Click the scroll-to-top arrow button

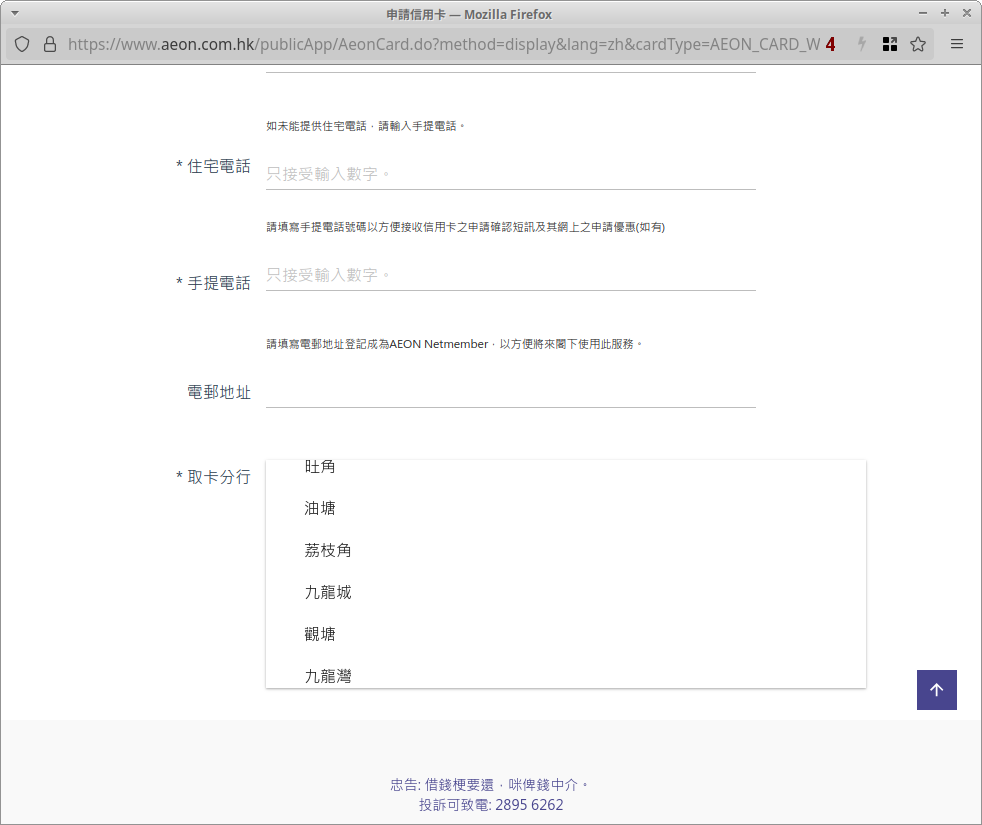coord(937,690)
